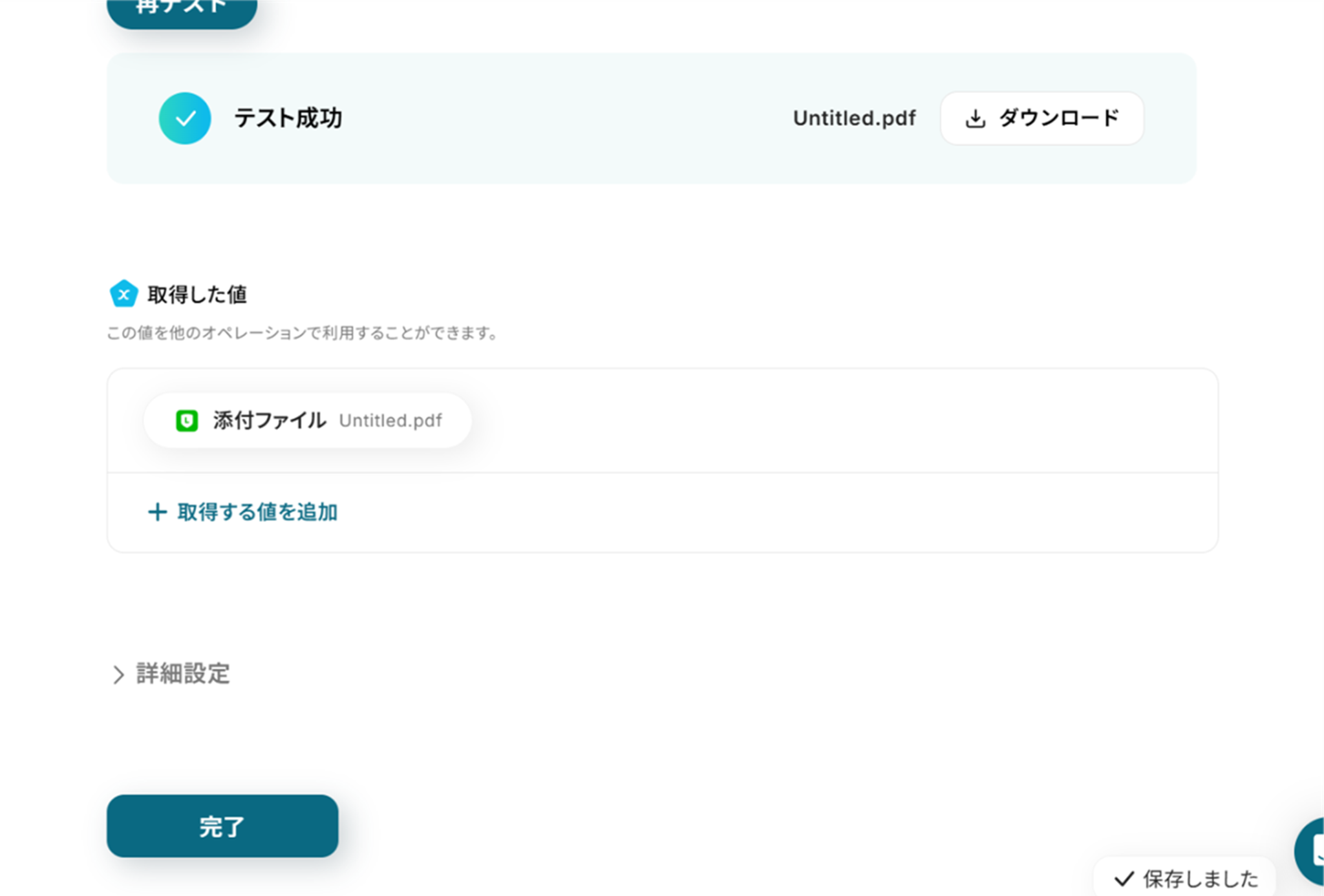Click the checkmark icon in saved toast
1324x896 pixels.
[x=1124, y=879]
